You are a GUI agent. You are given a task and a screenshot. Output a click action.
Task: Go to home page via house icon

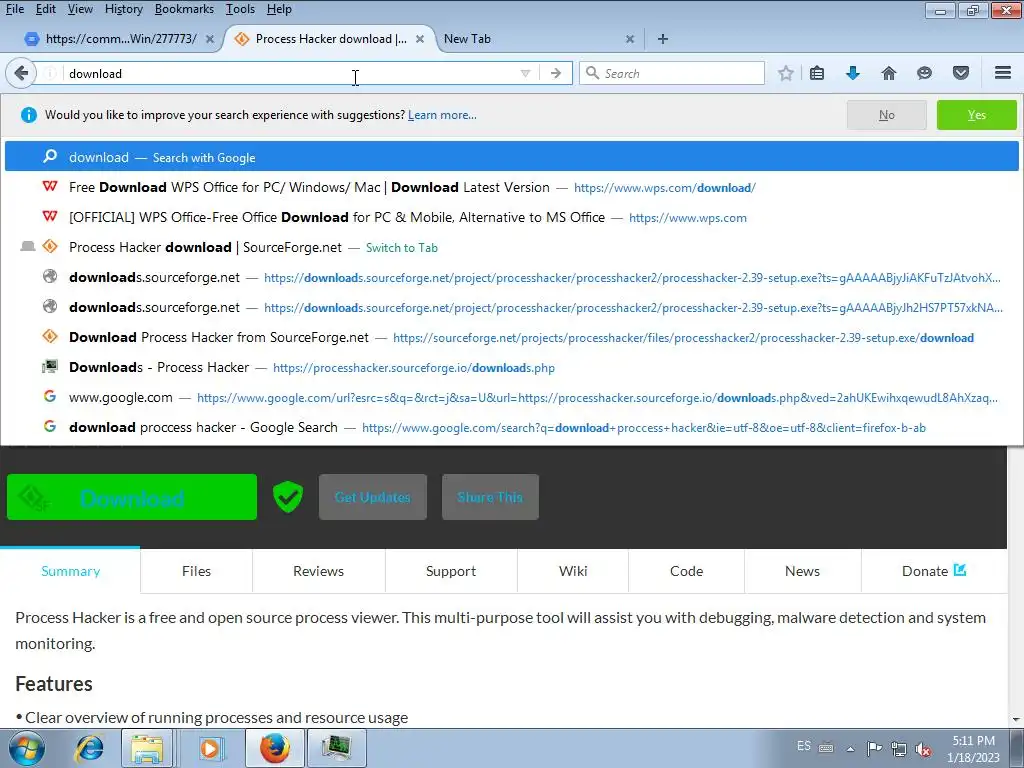pos(889,73)
